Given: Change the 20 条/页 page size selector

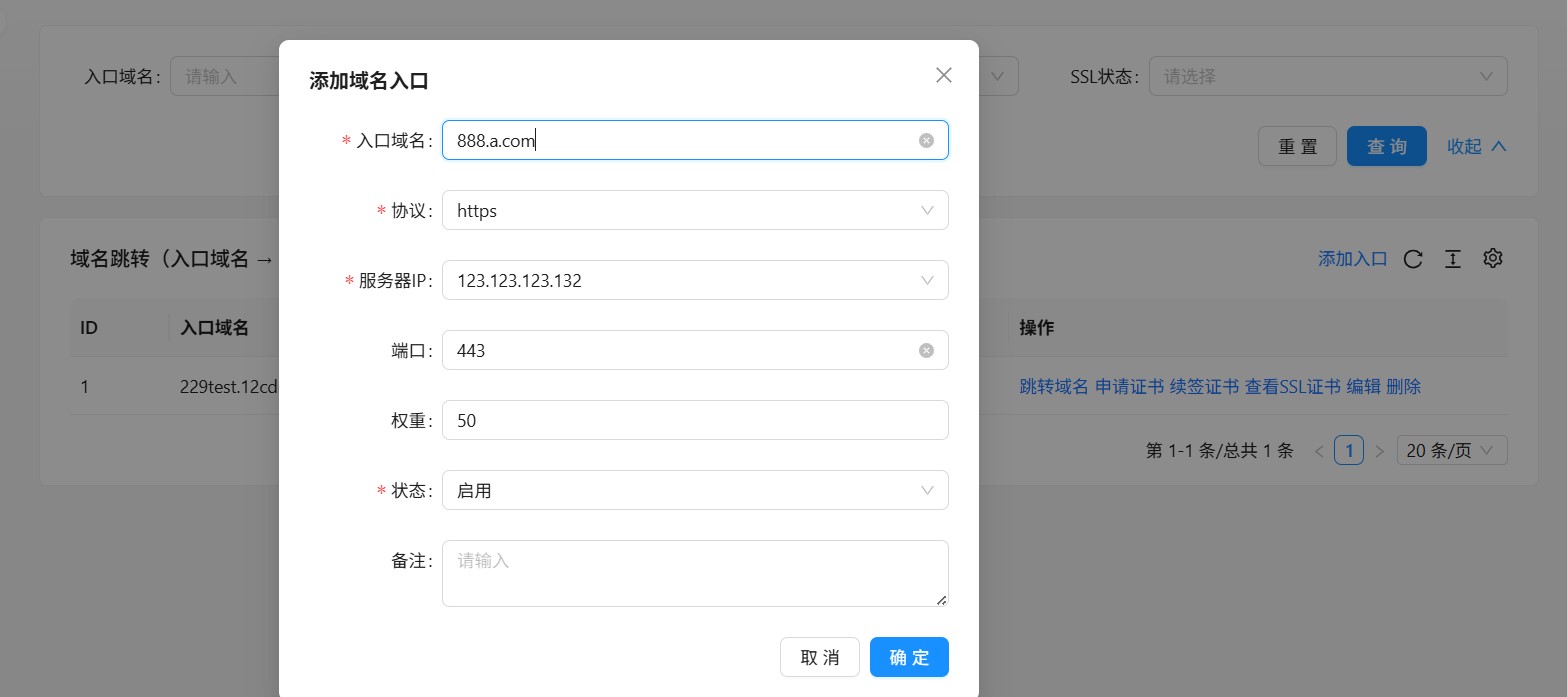Looking at the screenshot, I should pyautogui.click(x=1450, y=451).
